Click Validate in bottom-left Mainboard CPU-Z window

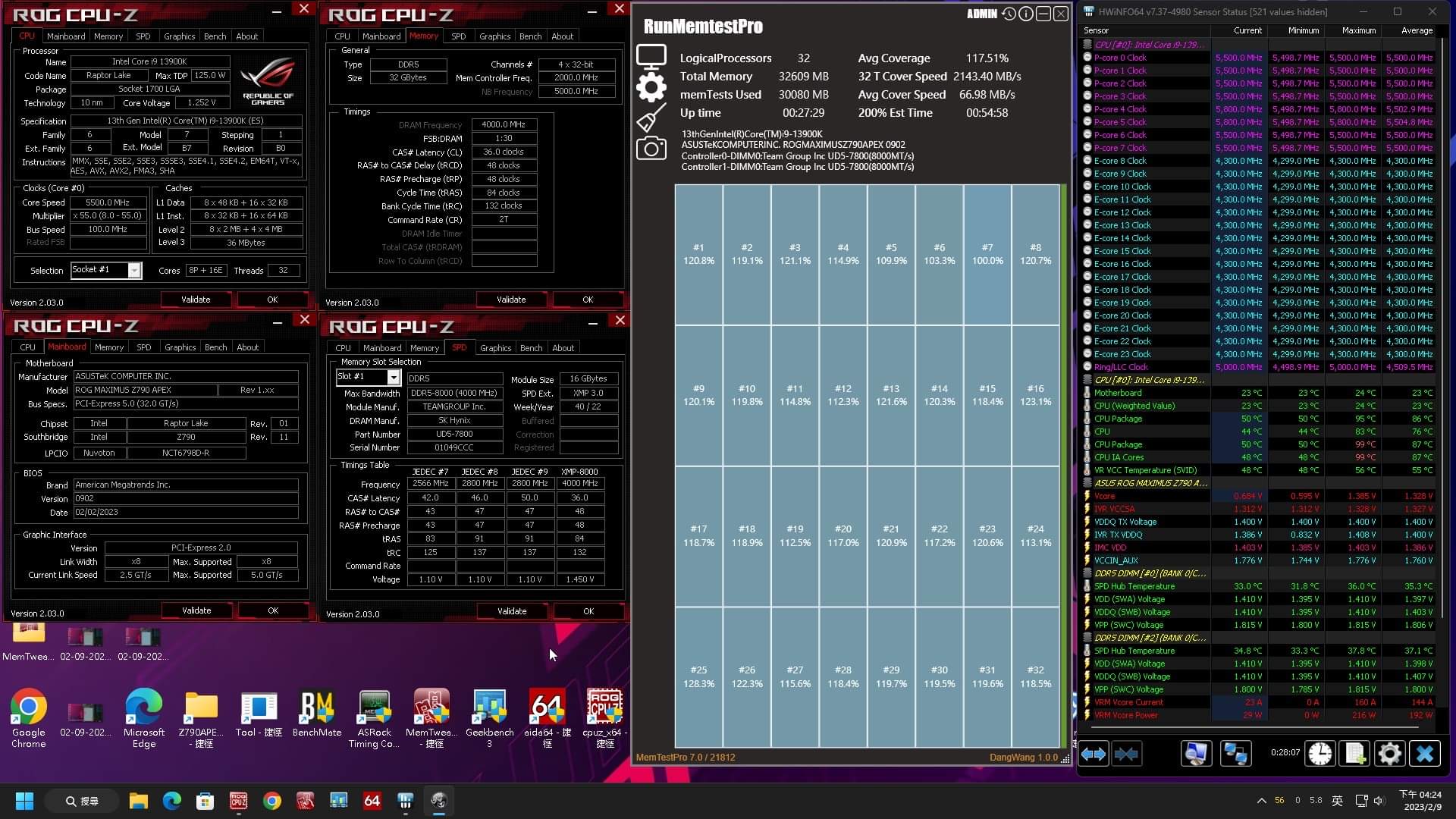pyautogui.click(x=196, y=610)
